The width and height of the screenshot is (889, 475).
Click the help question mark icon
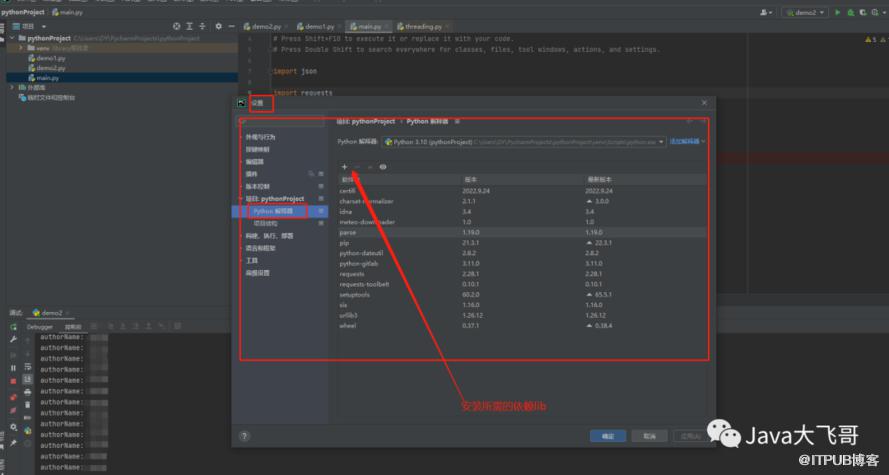coord(245,436)
